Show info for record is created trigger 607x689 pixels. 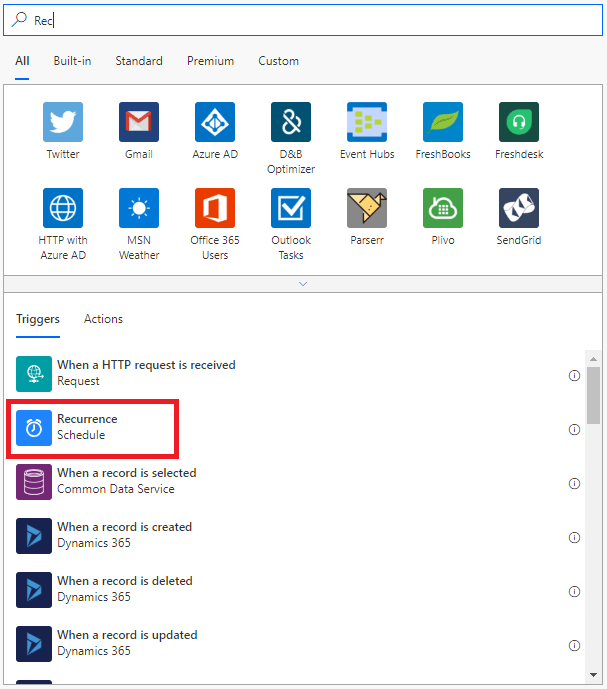574,538
